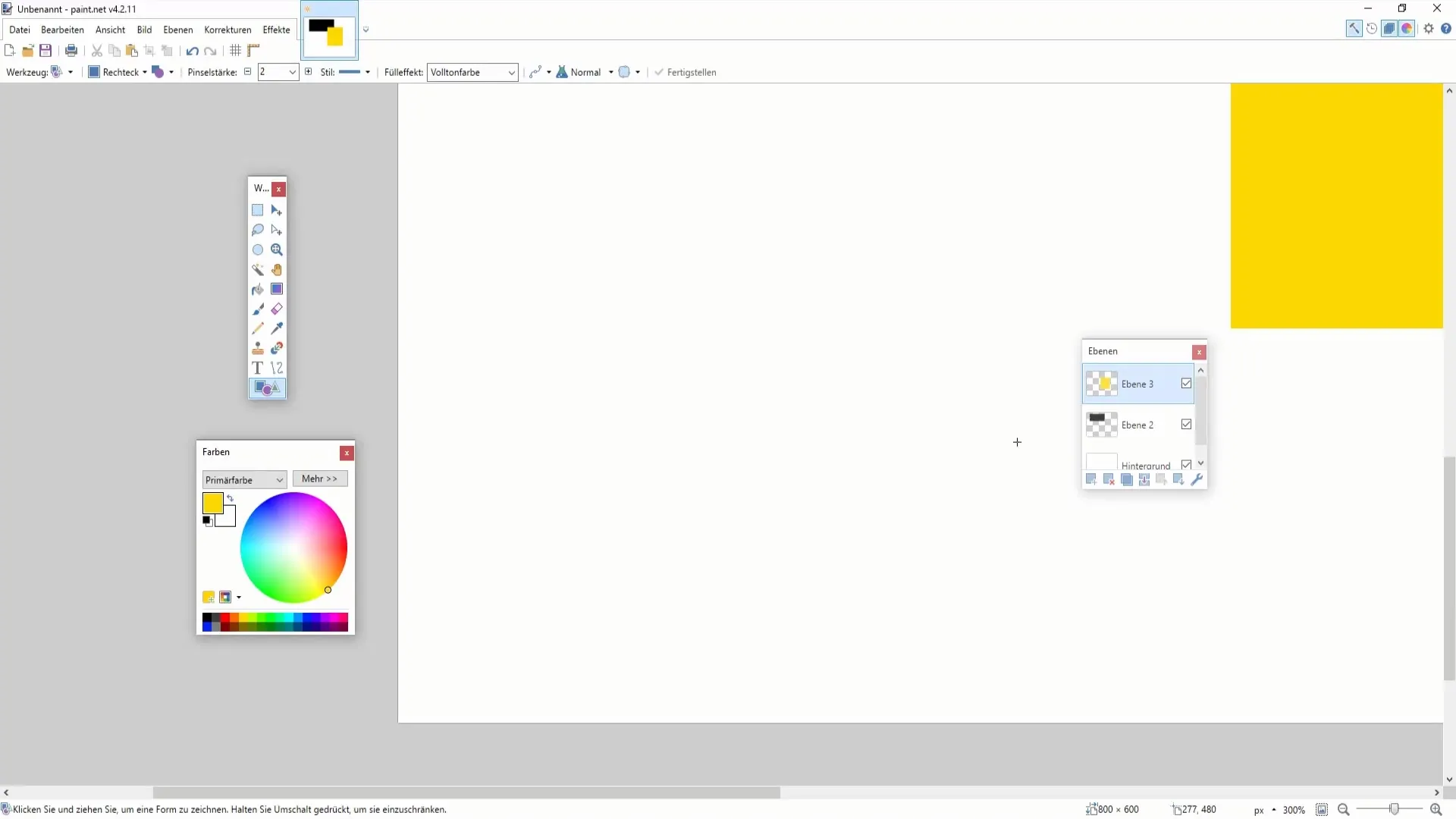The height and width of the screenshot is (819, 1456).
Task: Select the Paintbrush tool
Action: coord(258,309)
